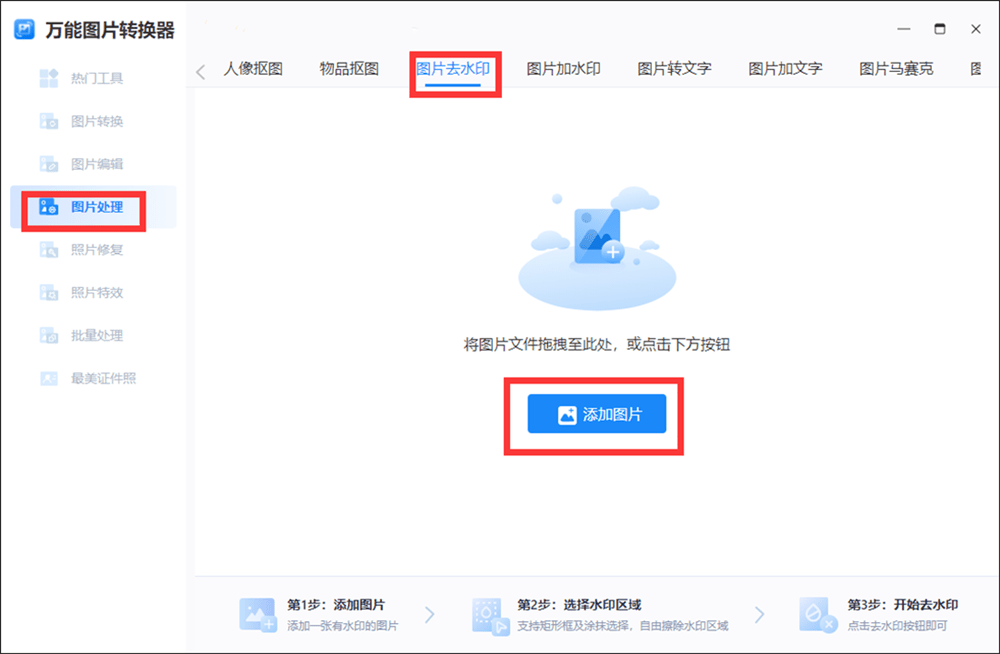Viewport: 1000px width, 654px height.
Task: Click the 照片修复 sidebar icon
Action: (48, 249)
